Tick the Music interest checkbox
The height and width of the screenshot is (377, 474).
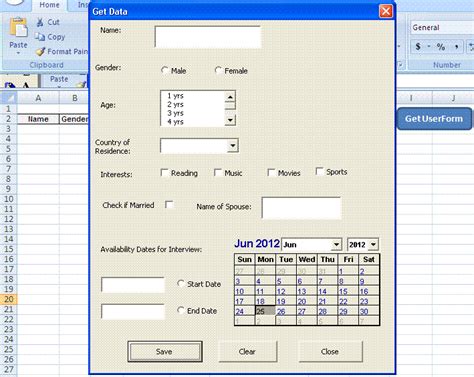(x=218, y=173)
